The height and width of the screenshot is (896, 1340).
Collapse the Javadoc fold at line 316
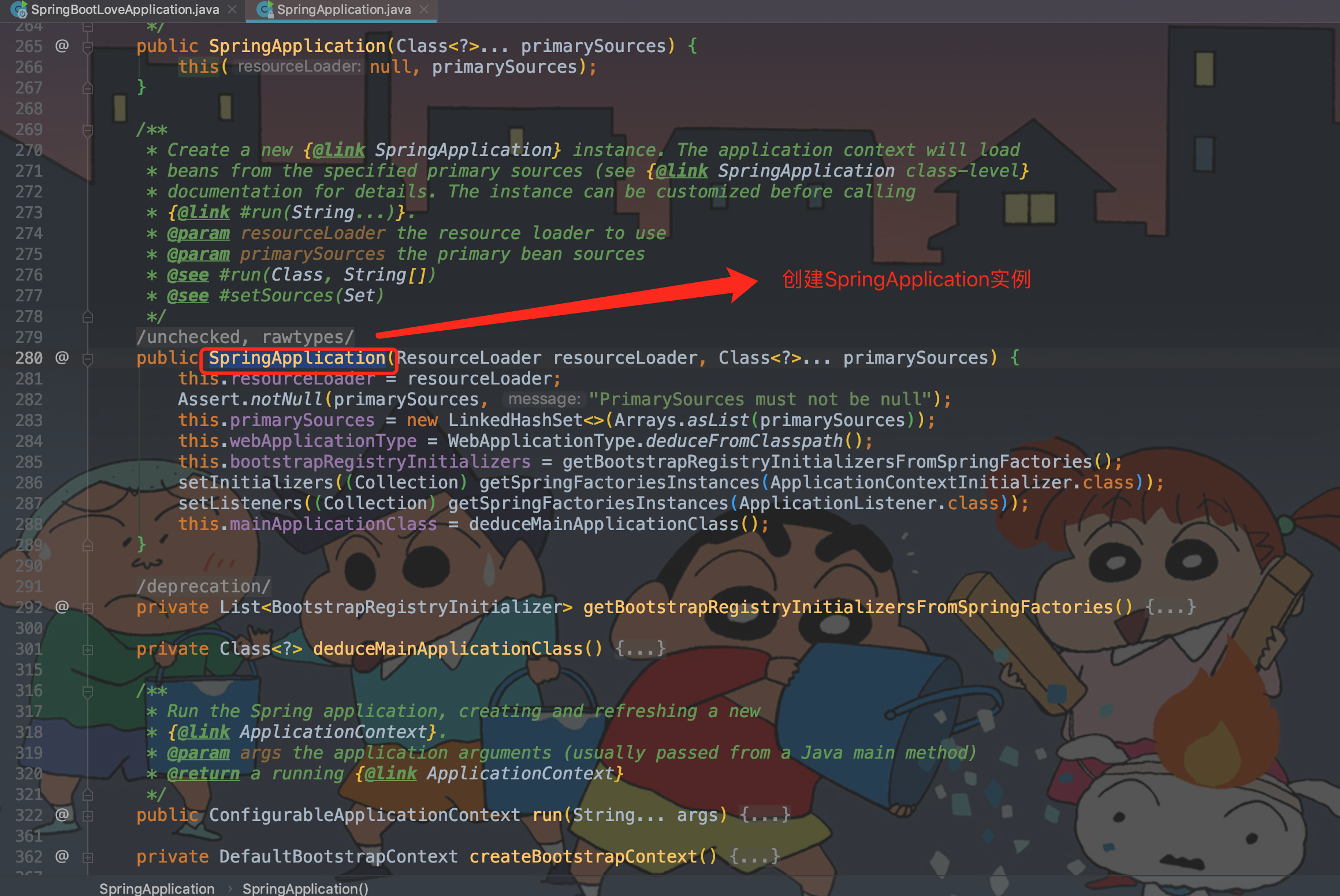click(88, 691)
